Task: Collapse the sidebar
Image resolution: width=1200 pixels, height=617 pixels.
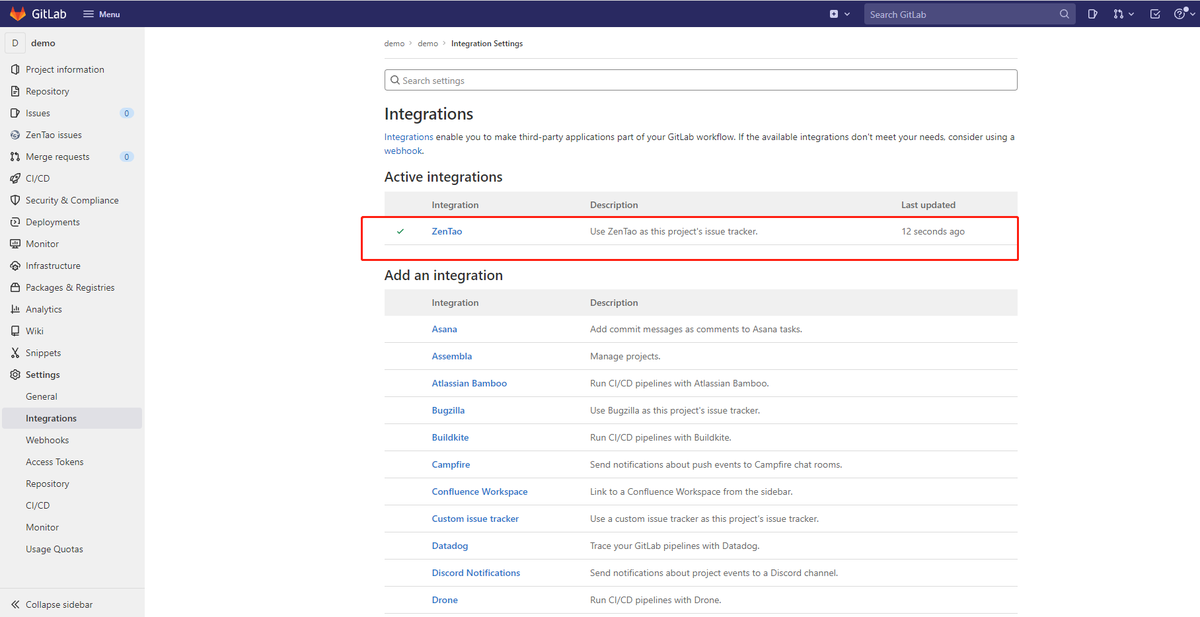Action: point(52,605)
